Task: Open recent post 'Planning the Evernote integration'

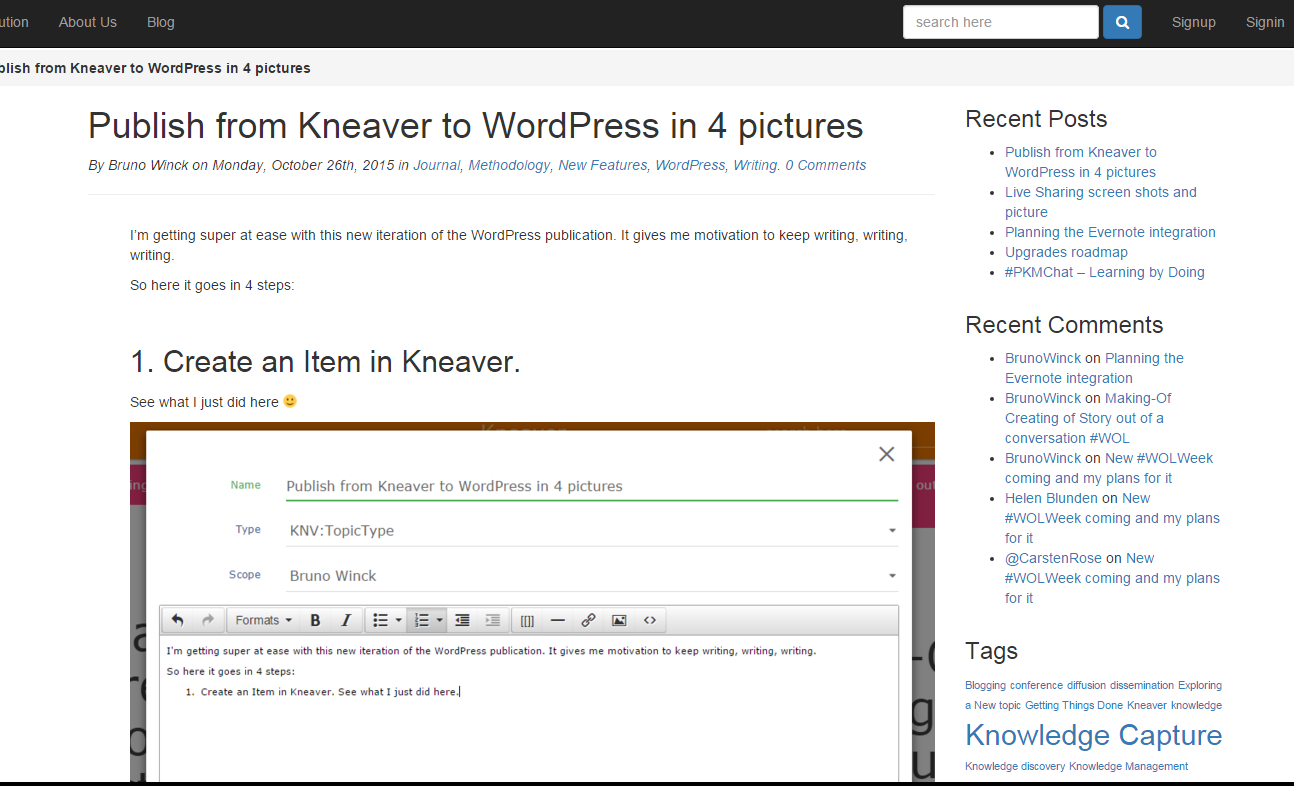Action: 1110,232
